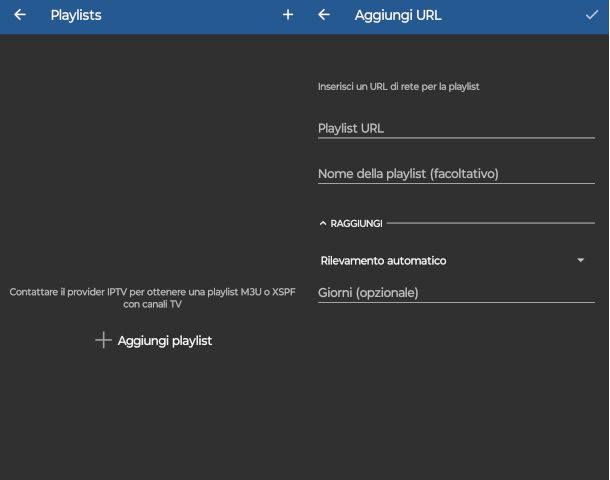The width and height of the screenshot is (610, 480).
Task: Click the divider line right of RAGGIUNGI
Action: 490,224
